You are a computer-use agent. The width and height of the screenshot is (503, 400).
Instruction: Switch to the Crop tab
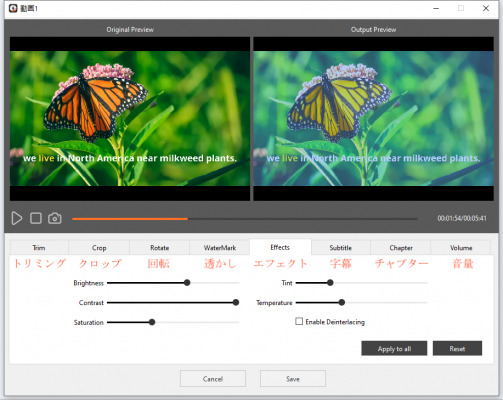(99, 248)
